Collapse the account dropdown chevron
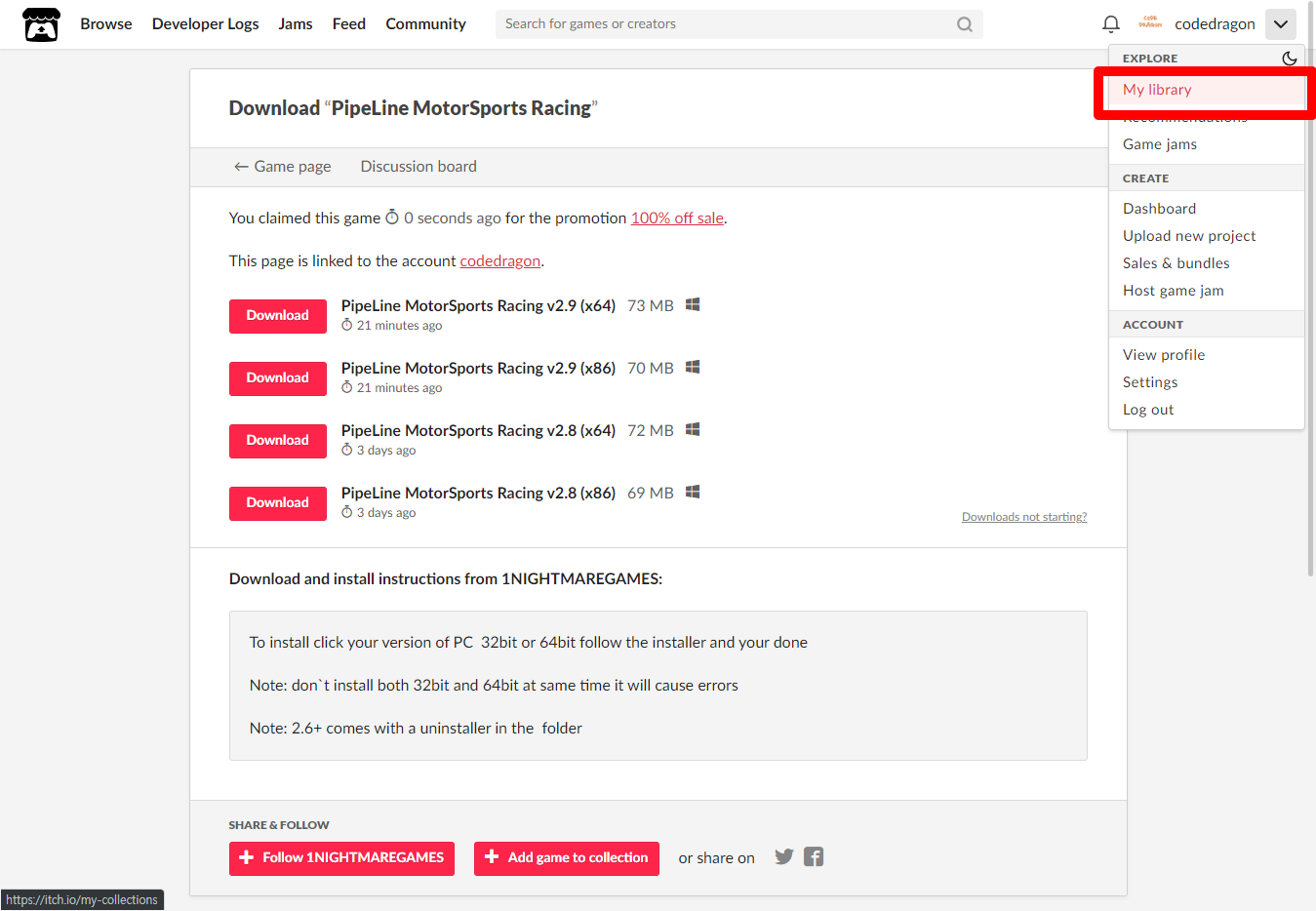 click(1281, 24)
